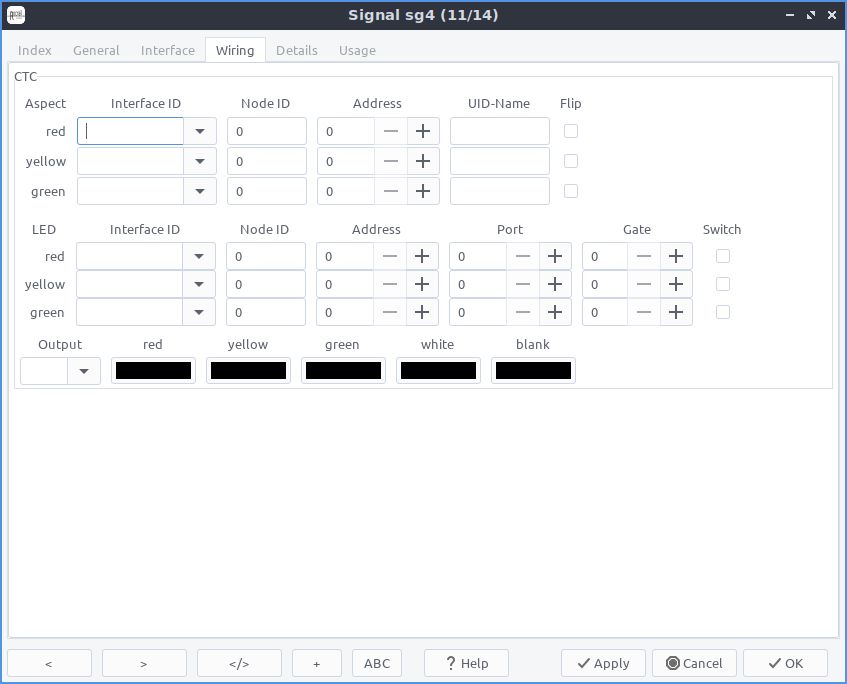Toggle Flip checkbox for green aspect
The image size is (847, 684).
click(x=570, y=191)
